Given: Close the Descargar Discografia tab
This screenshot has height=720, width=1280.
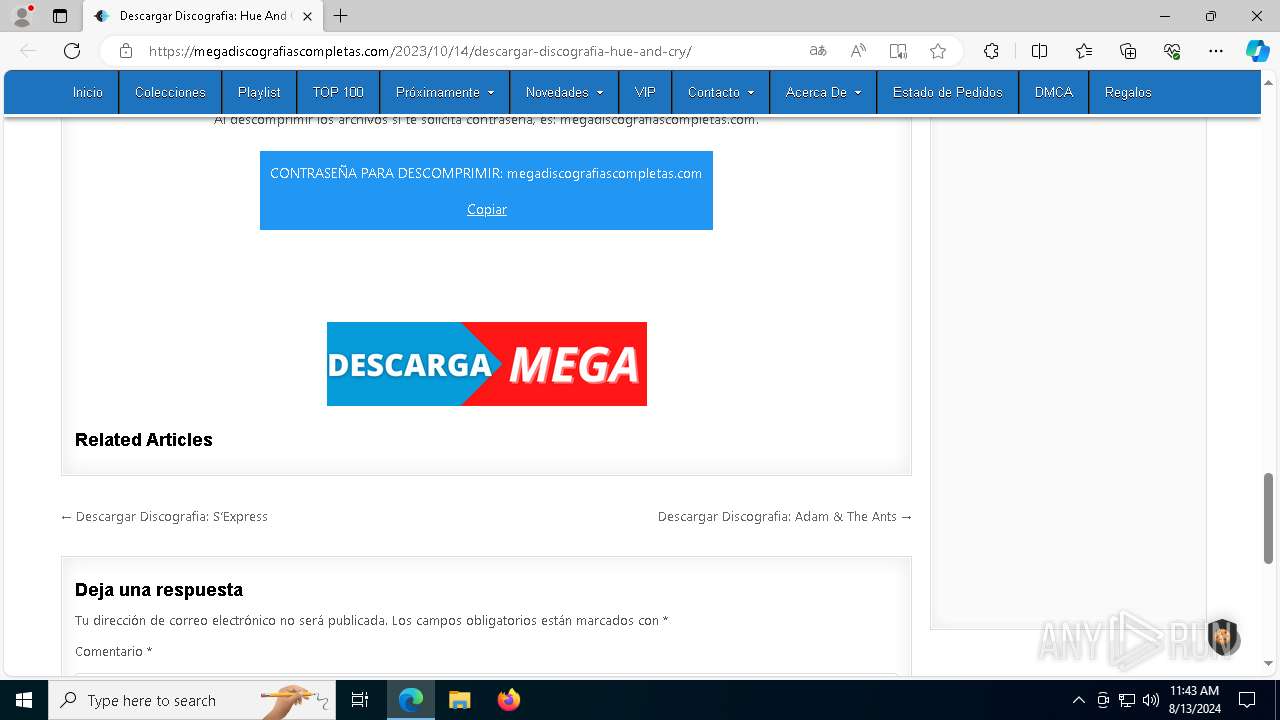Looking at the screenshot, I should pos(307,16).
